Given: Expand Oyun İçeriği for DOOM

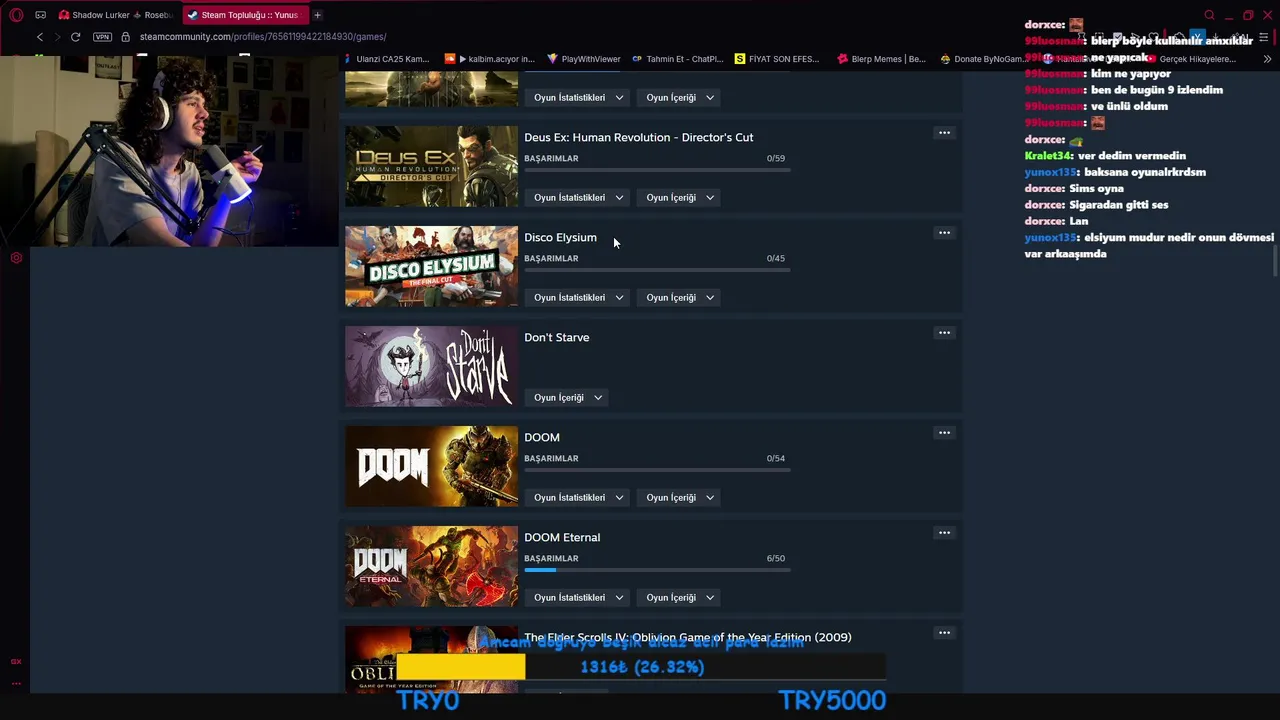Looking at the screenshot, I should 680,497.
